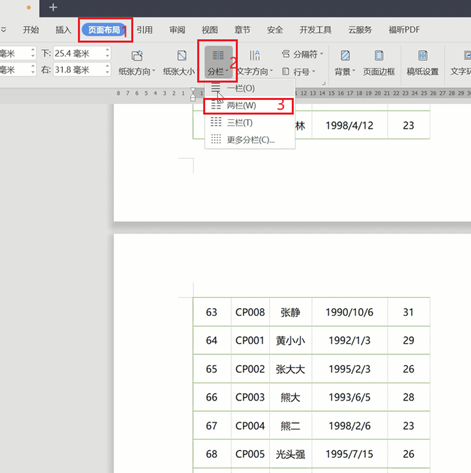Expand the 纸张方向 dropdown arrow
This screenshot has height=473, width=471.
pos(154,71)
